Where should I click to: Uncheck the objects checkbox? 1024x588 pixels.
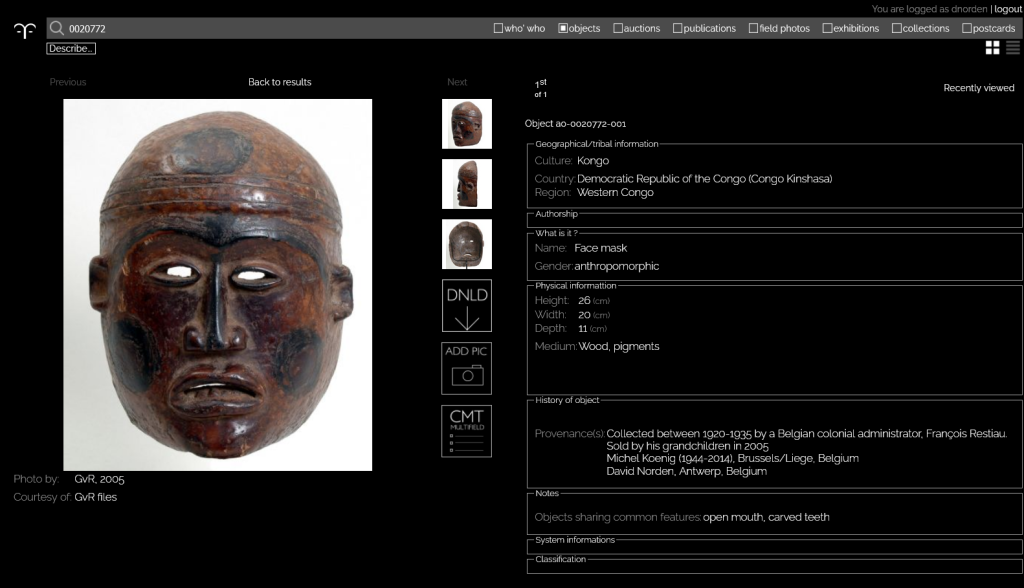[563, 28]
